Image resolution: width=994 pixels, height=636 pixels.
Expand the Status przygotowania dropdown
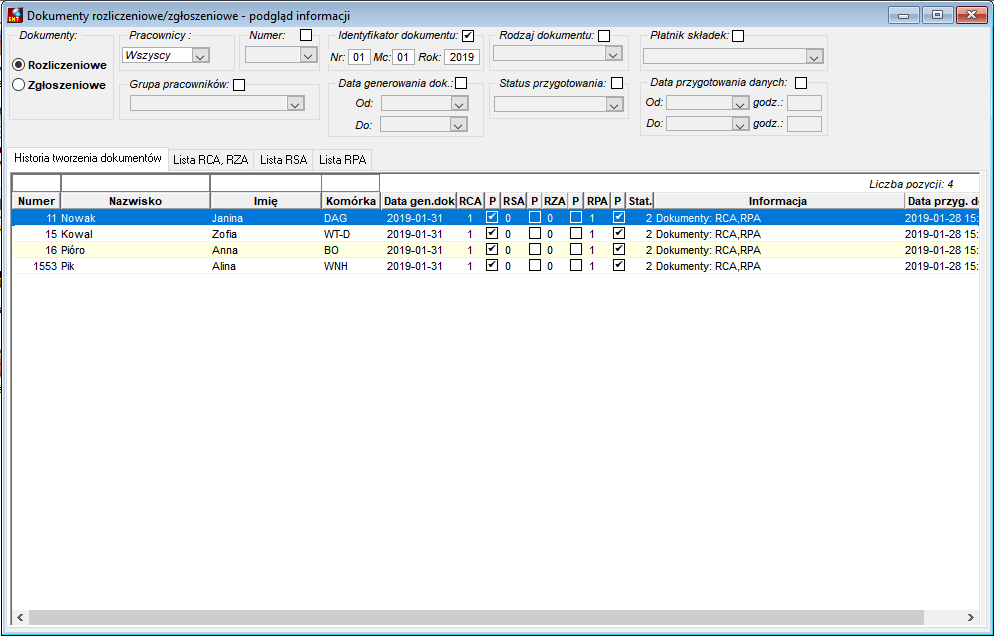[613, 105]
